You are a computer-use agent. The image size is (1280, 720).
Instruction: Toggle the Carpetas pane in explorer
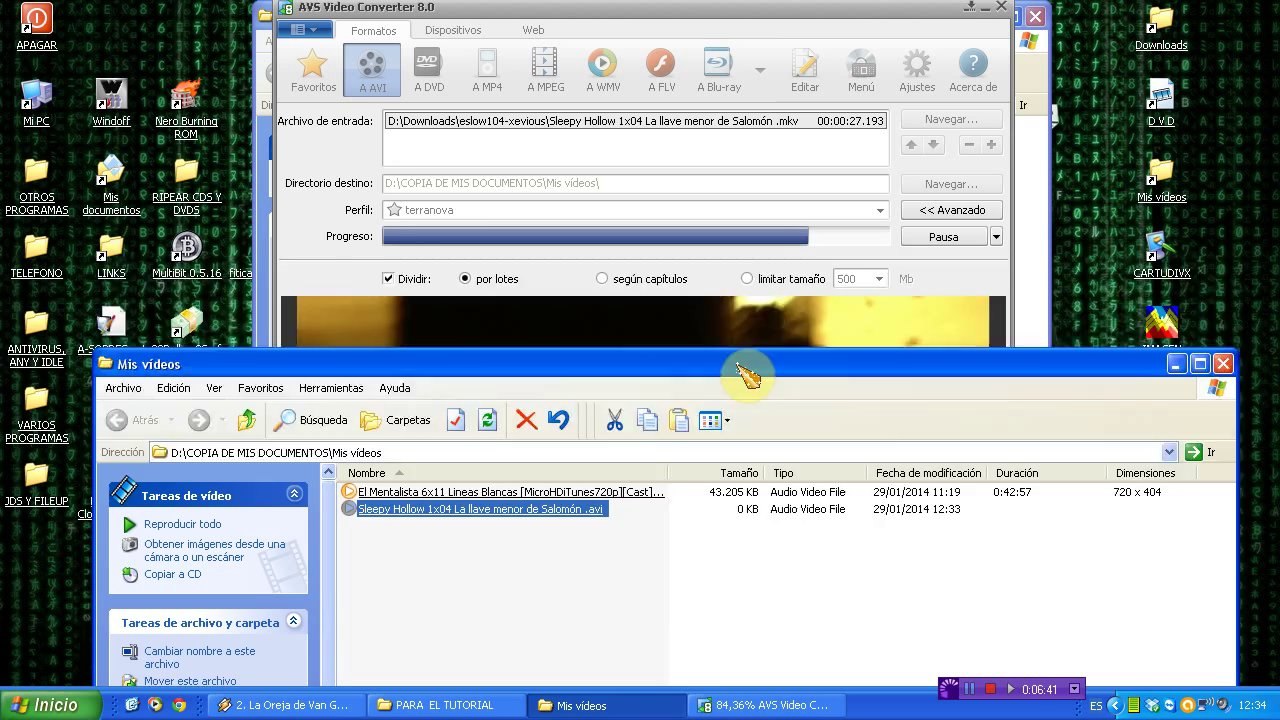(395, 420)
